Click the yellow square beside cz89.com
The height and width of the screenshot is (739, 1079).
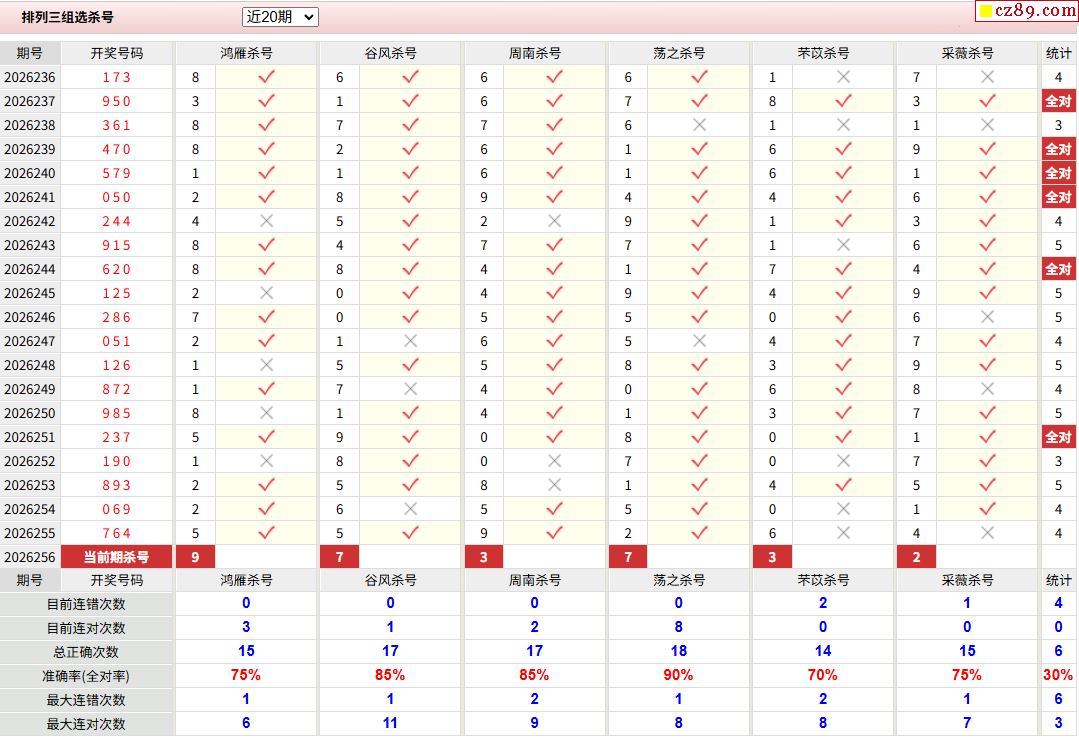coord(985,11)
